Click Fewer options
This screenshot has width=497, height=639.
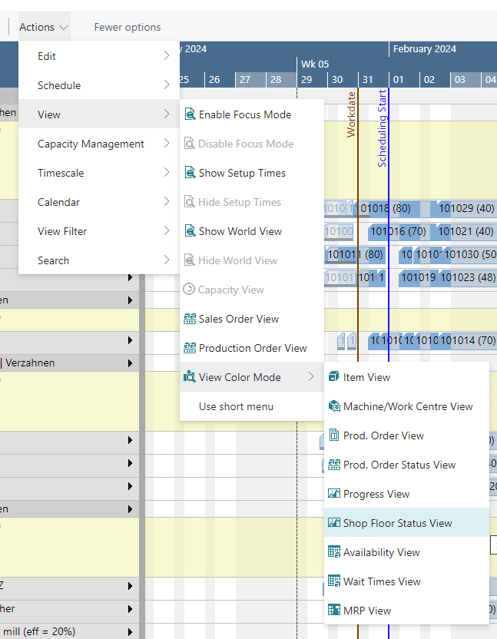(127, 27)
